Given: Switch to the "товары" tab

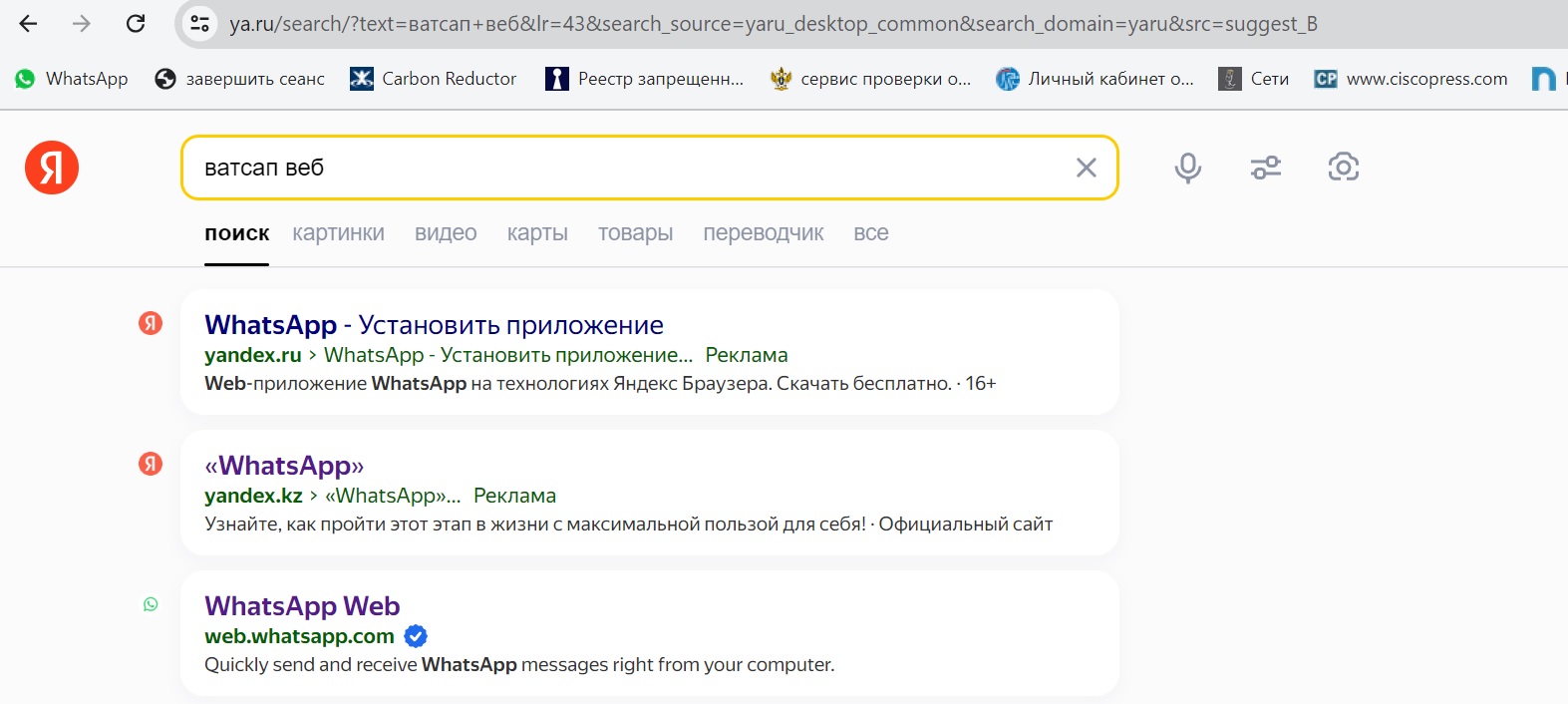Looking at the screenshot, I should coord(636,233).
